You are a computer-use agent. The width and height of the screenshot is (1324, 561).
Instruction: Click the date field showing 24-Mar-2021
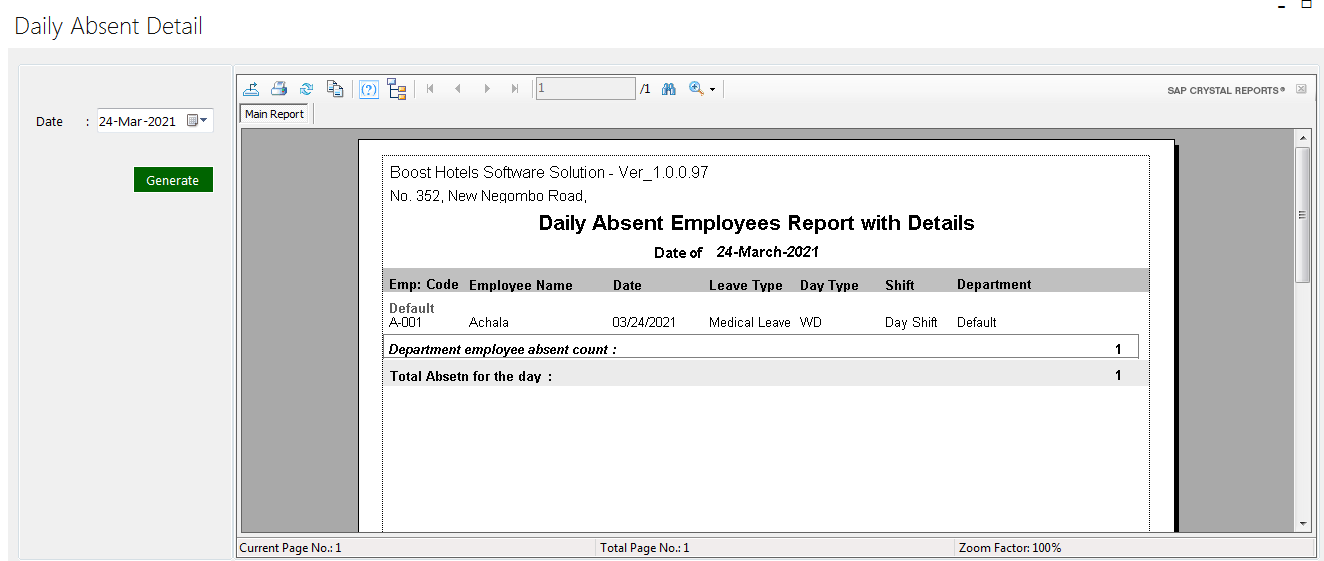click(138, 121)
